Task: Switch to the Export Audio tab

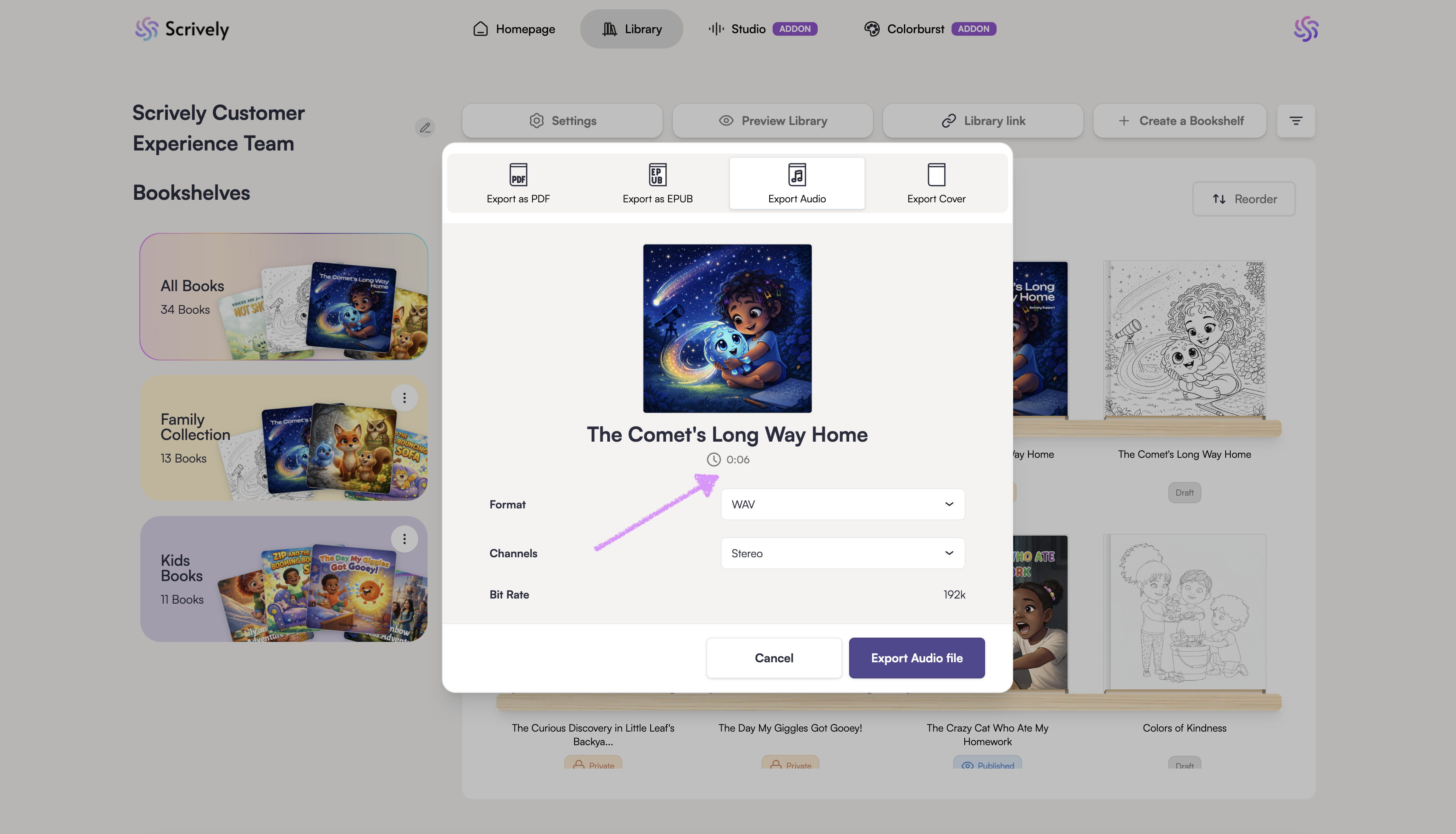Action: (796, 183)
